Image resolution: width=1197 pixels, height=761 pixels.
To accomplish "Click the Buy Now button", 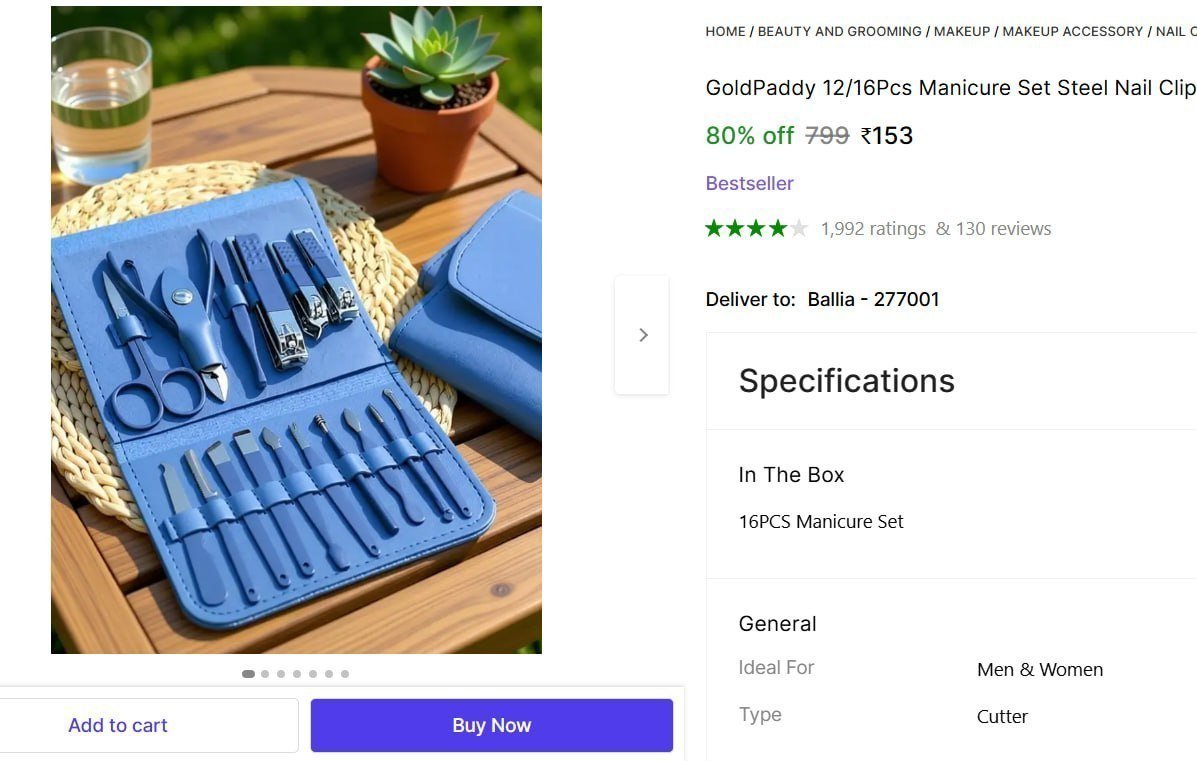I will (491, 725).
